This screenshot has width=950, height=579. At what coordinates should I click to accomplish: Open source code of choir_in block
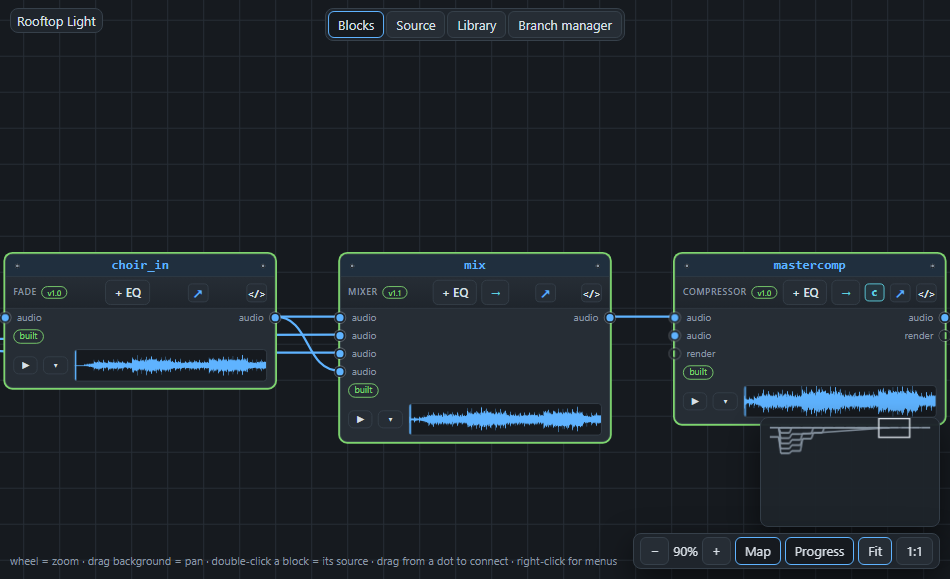point(257,293)
